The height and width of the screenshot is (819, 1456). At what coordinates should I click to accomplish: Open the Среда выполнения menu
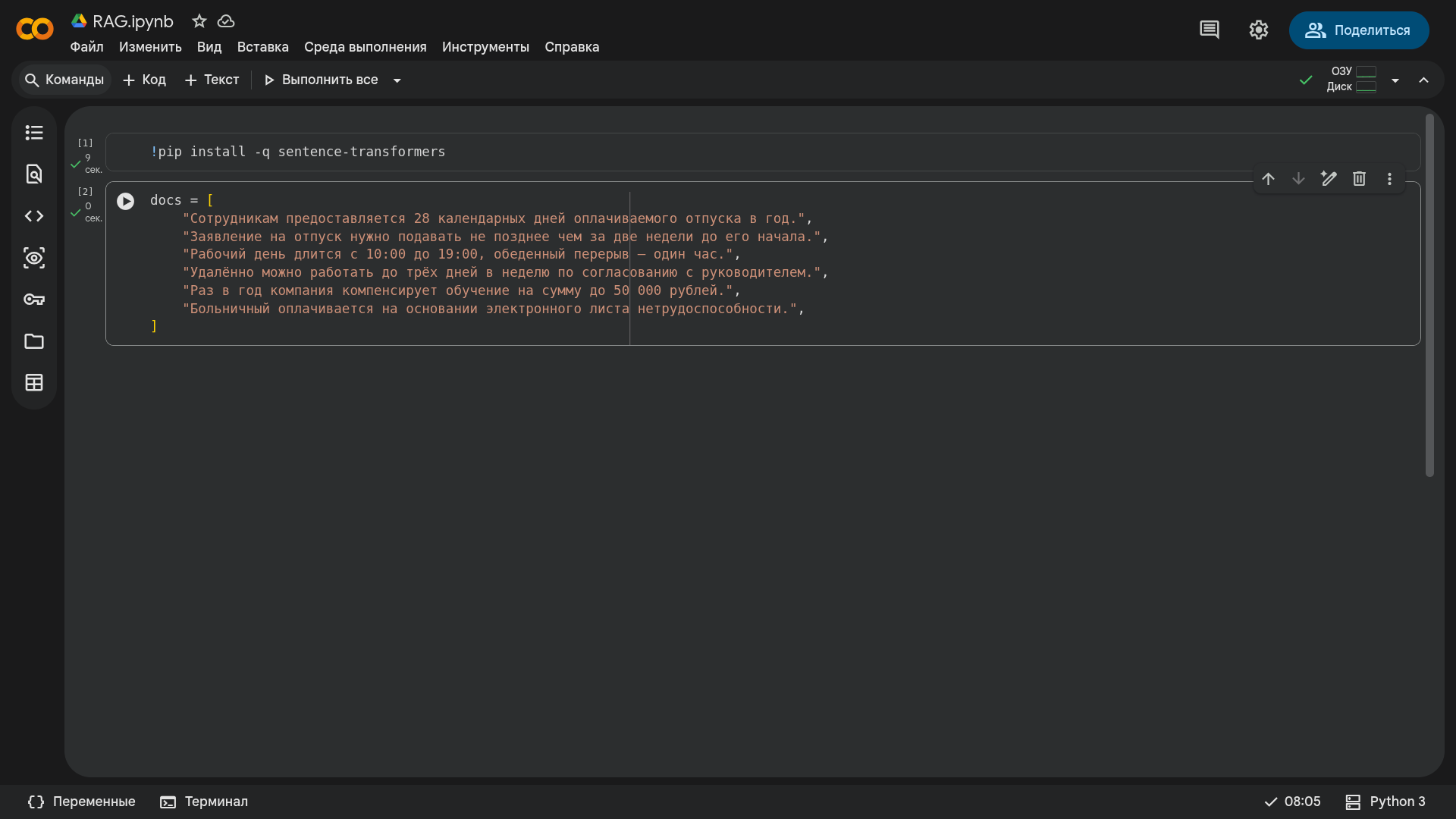(366, 47)
